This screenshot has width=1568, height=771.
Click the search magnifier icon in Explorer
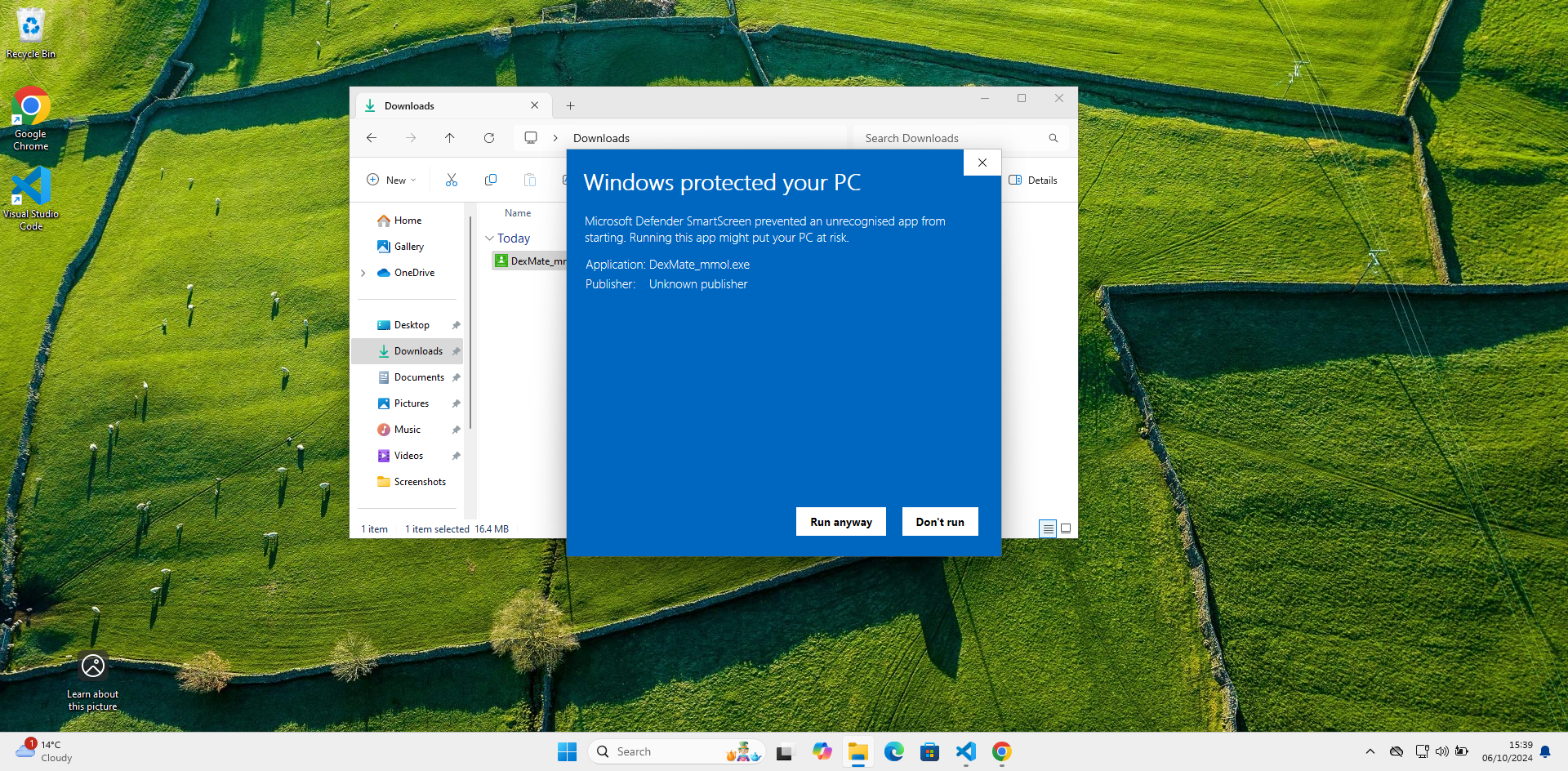[1053, 138]
